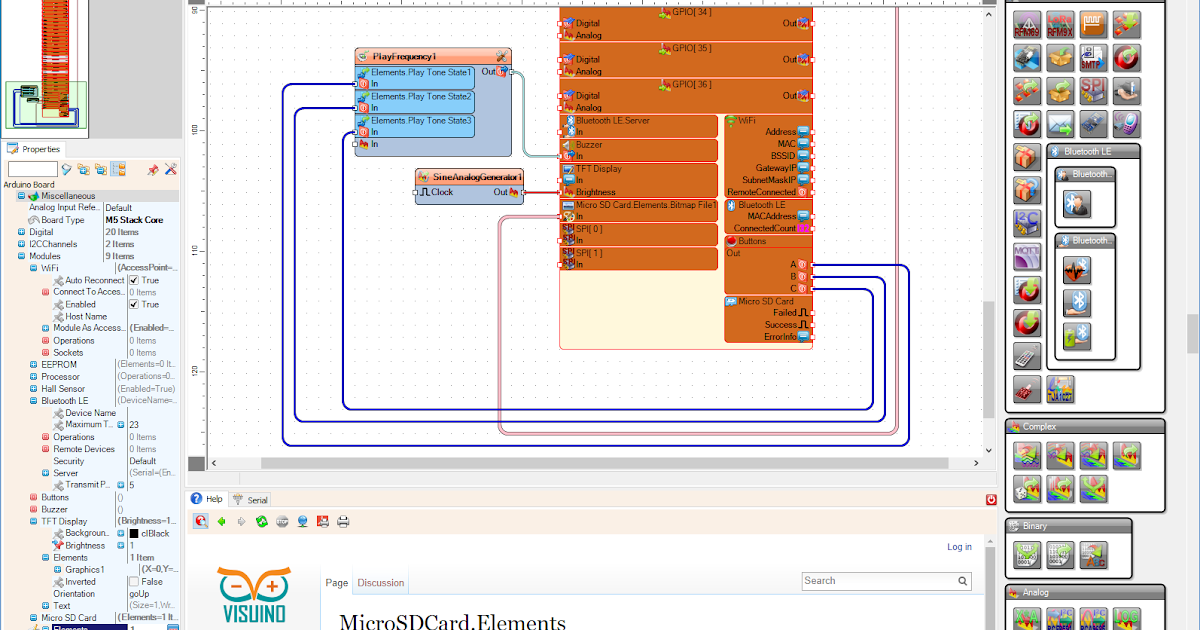Click the back navigation arrow in Help toolbar
This screenshot has height=630, width=1200.
tap(221, 521)
